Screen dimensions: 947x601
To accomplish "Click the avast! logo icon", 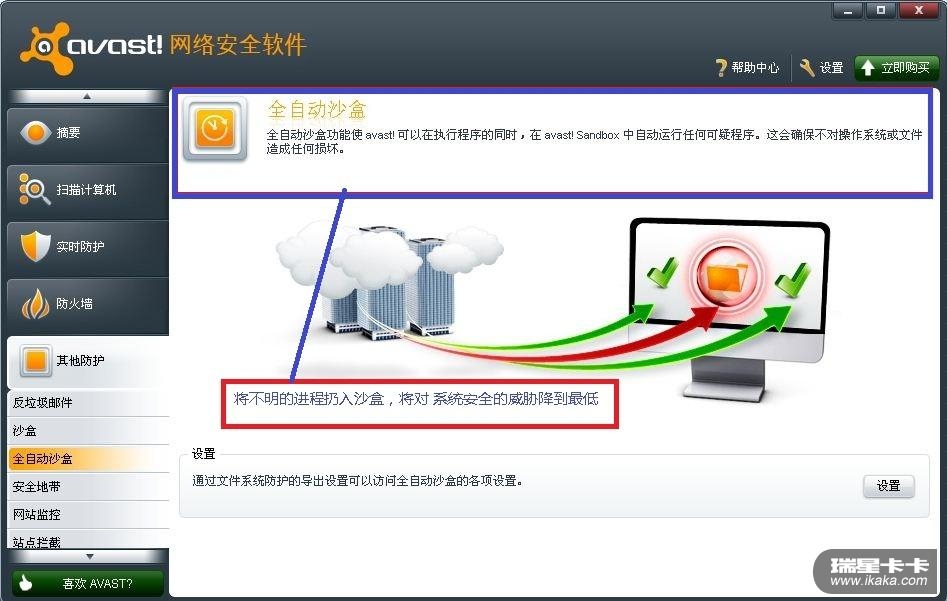I will pyautogui.click(x=45, y=48).
